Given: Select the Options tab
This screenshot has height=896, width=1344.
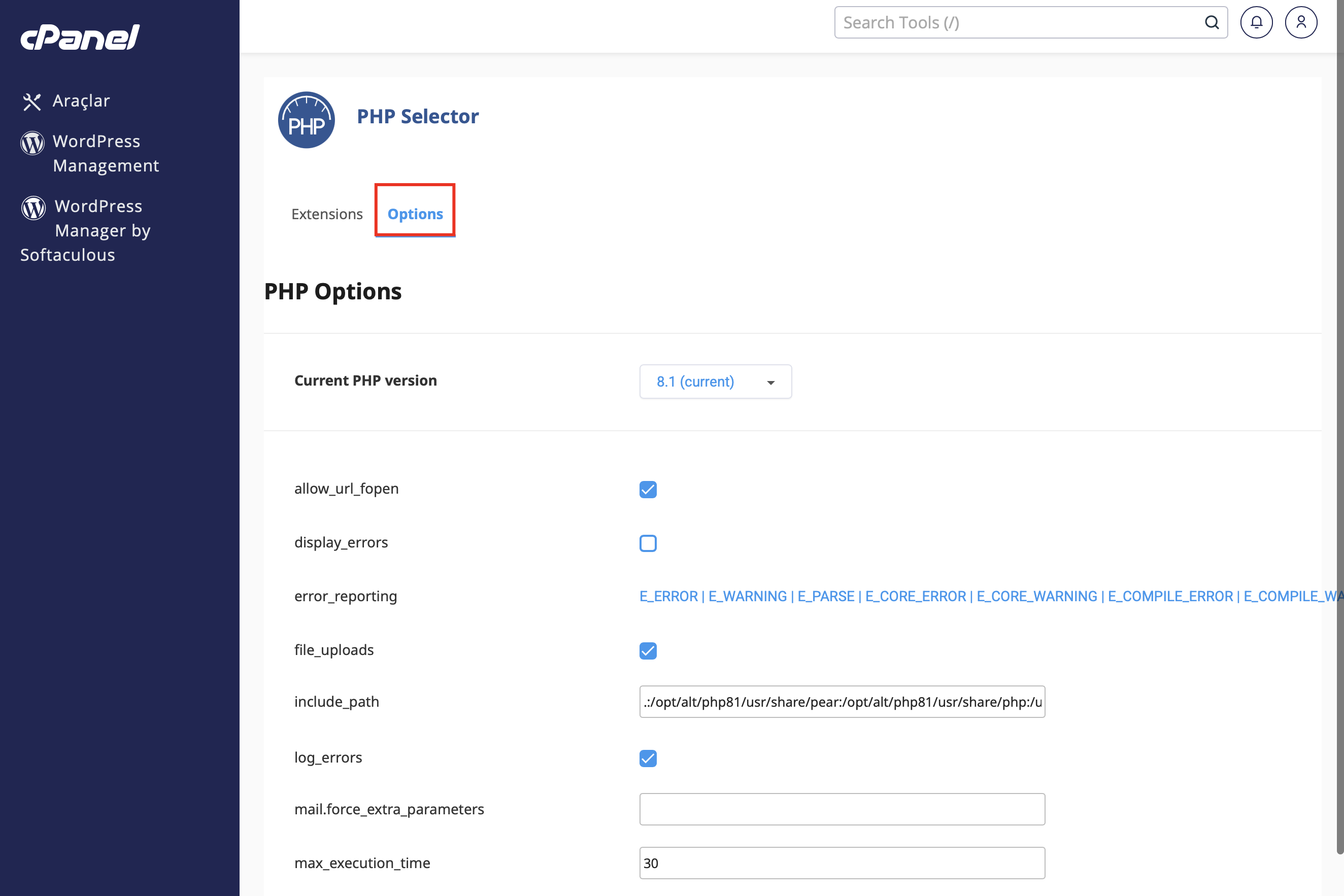Looking at the screenshot, I should 415,214.
